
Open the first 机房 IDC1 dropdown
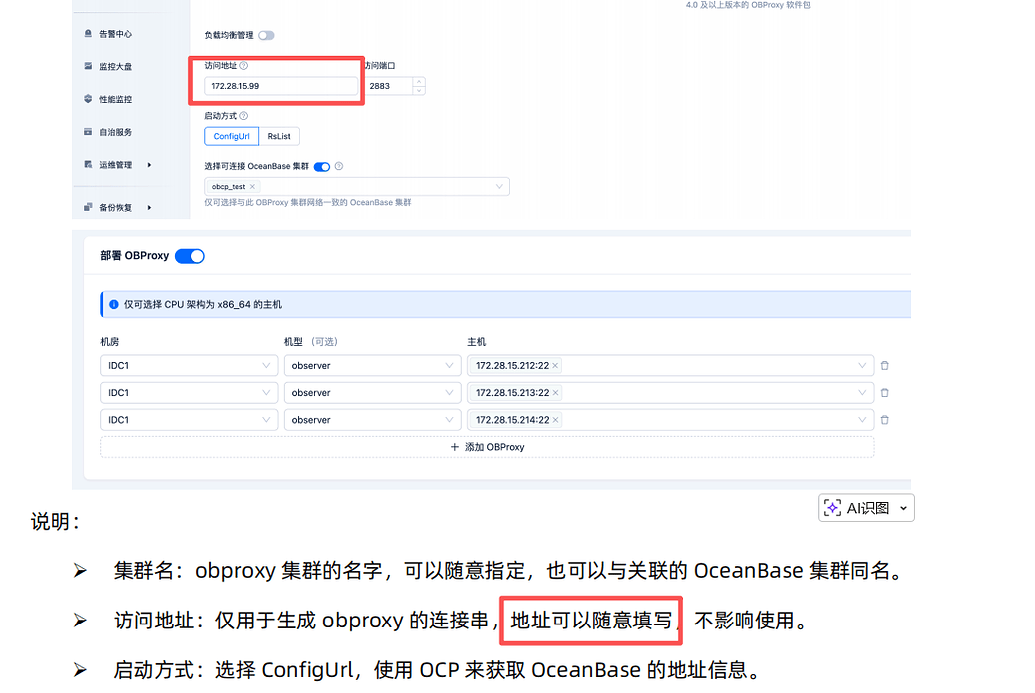click(188, 365)
